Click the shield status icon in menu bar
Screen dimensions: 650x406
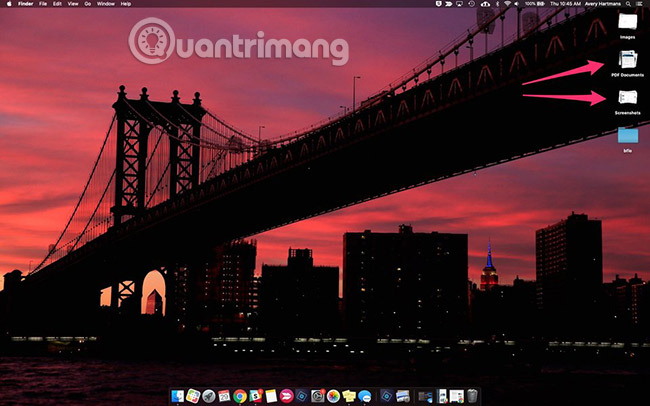click(x=439, y=4)
